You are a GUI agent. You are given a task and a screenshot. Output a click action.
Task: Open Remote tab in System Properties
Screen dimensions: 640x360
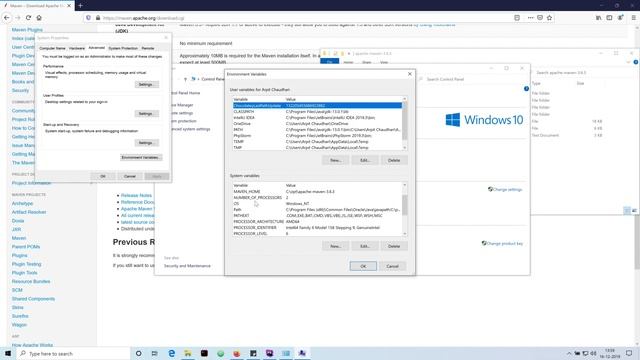148,48
